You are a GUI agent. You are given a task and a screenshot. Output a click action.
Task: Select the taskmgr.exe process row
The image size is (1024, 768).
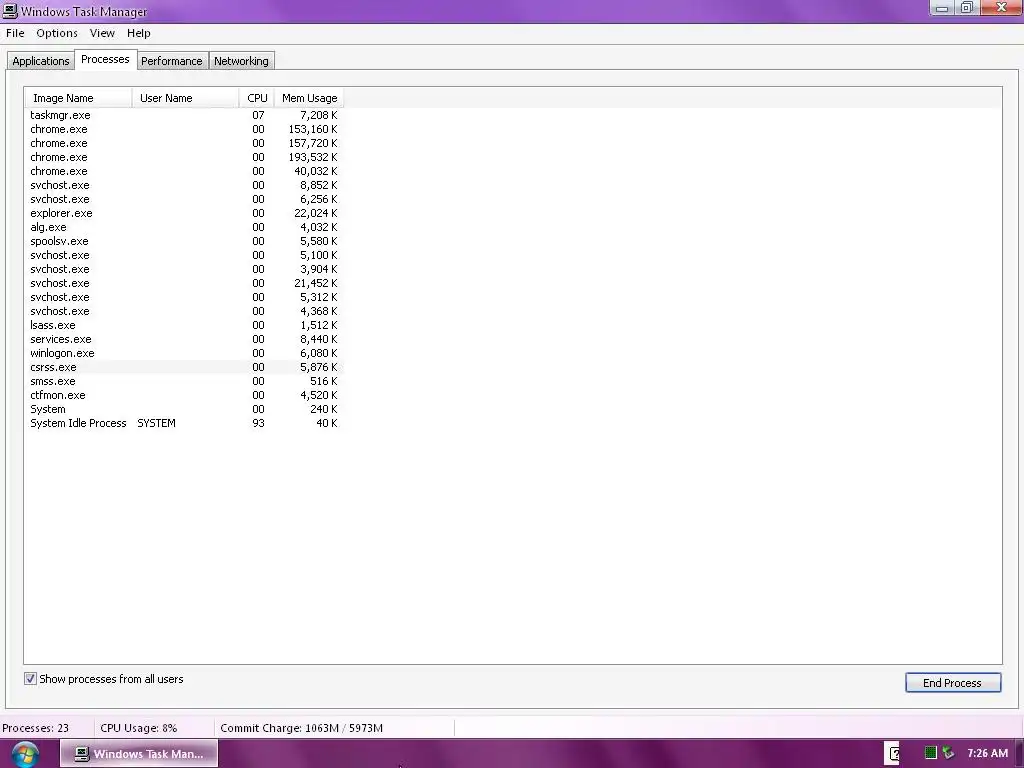(x=184, y=115)
